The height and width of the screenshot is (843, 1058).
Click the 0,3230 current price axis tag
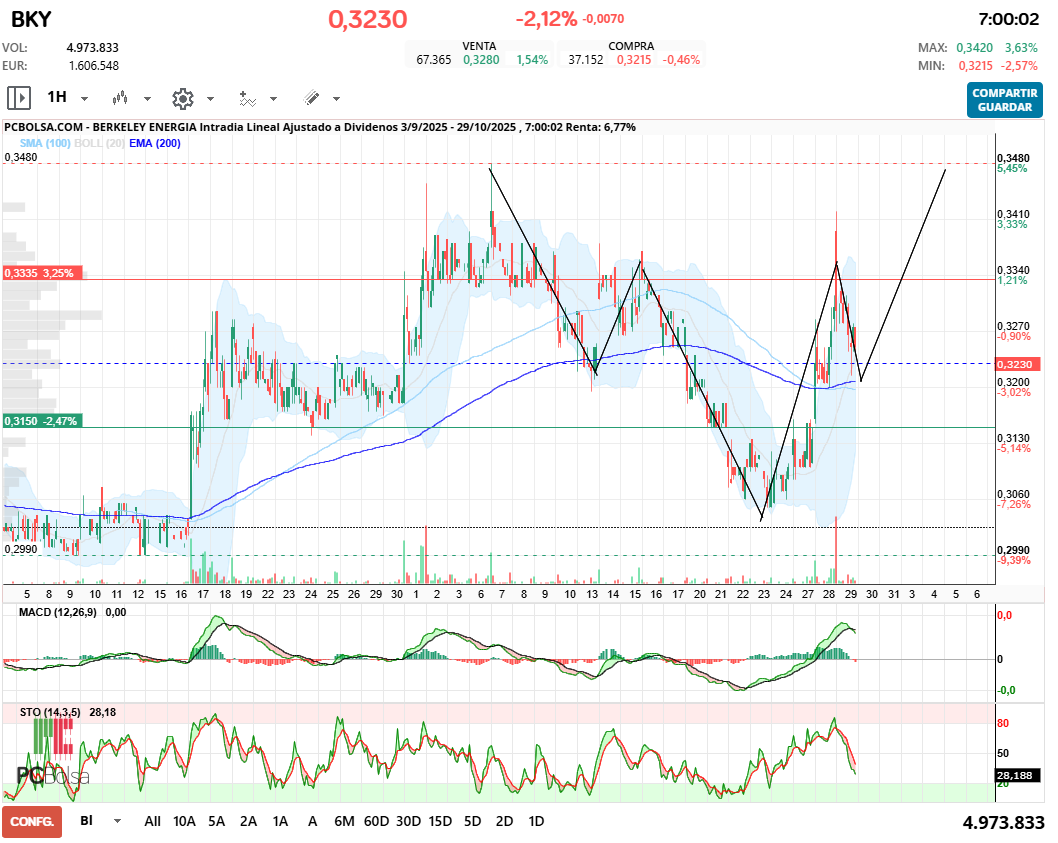point(1018,364)
